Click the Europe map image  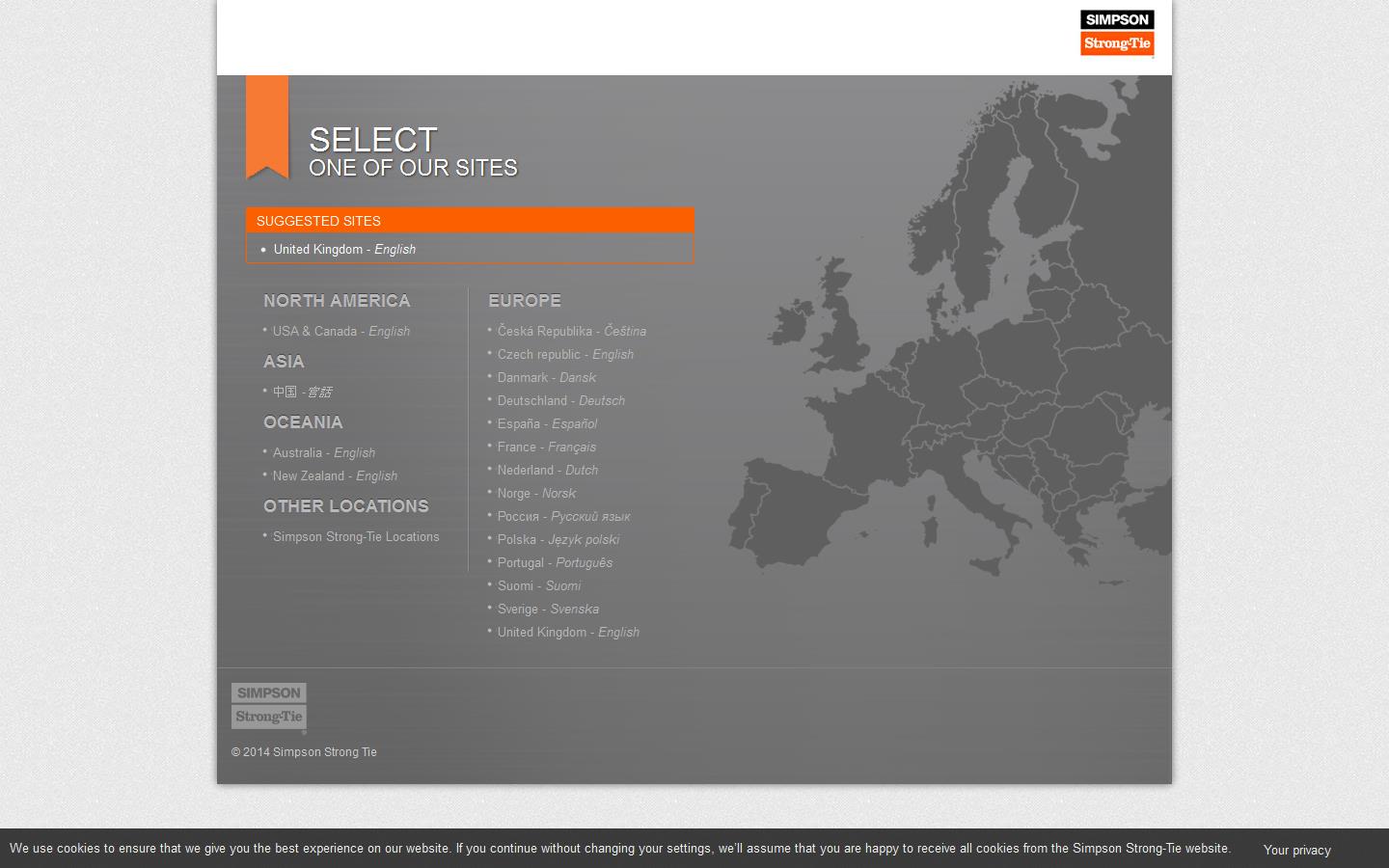click(965, 366)
